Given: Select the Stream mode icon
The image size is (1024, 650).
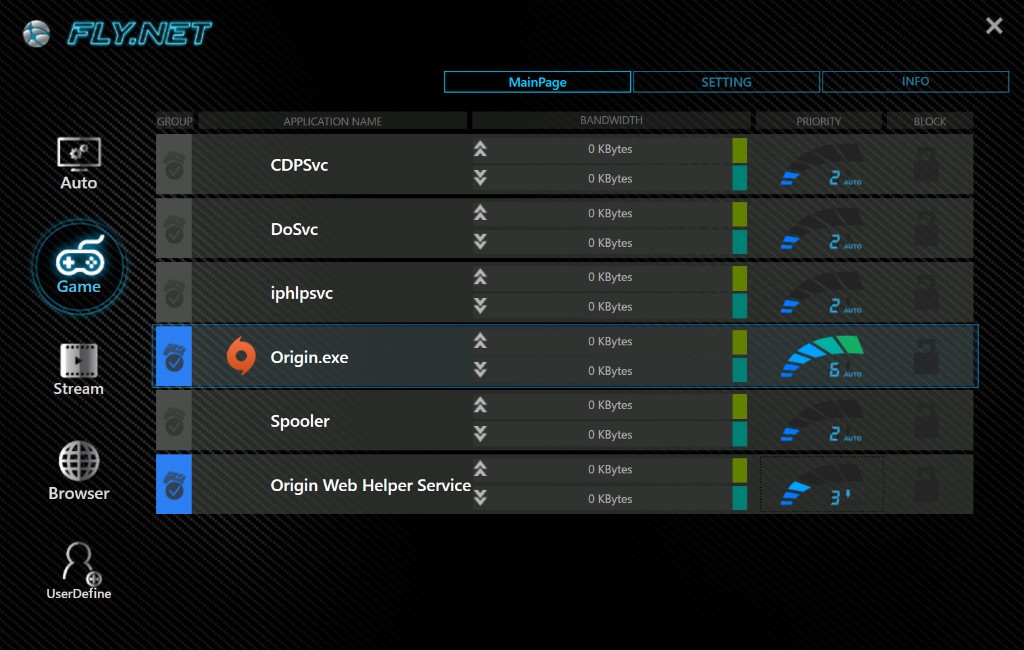Looking at the screenshot, I should [78, 370].
